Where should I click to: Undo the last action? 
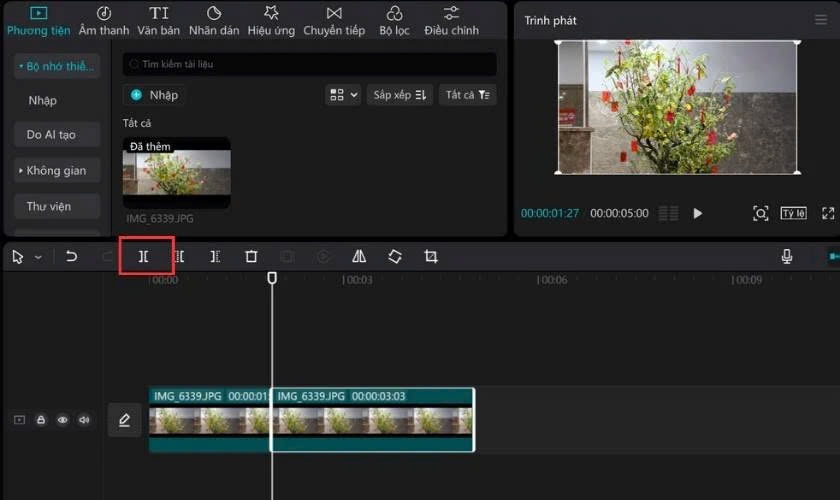click(71, 256)
